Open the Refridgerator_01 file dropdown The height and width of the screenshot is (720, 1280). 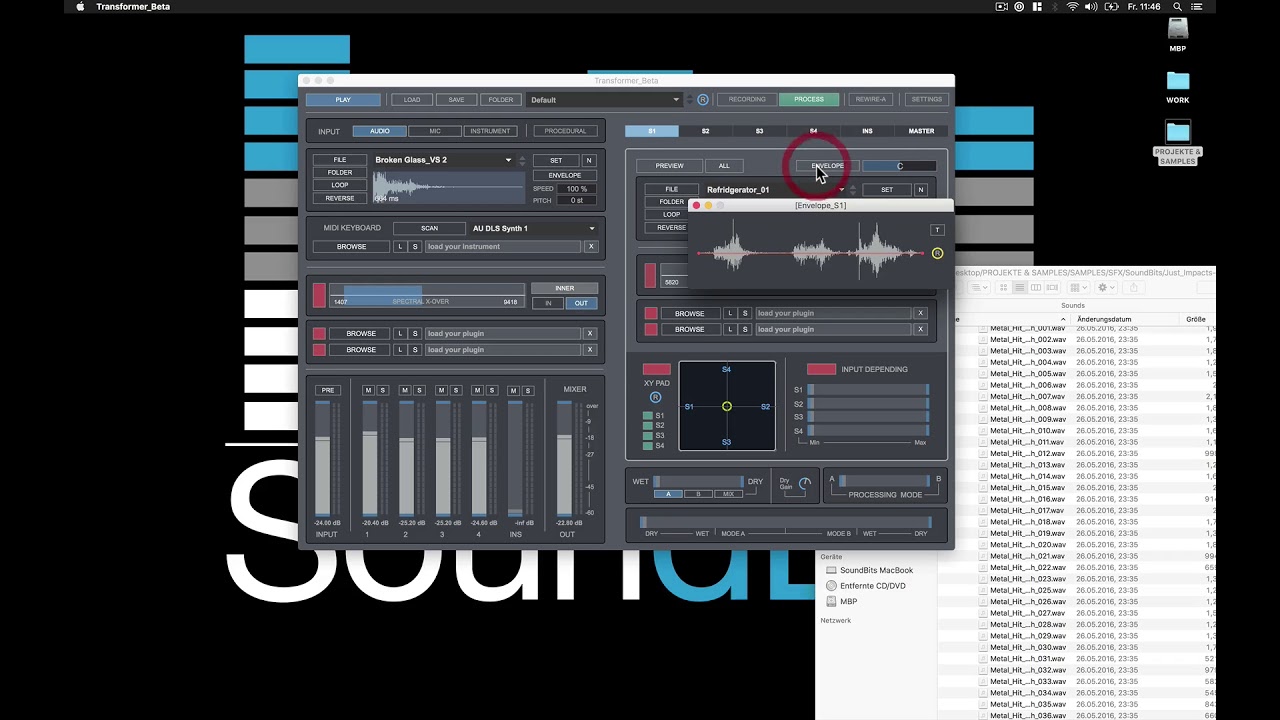point(774,190)
